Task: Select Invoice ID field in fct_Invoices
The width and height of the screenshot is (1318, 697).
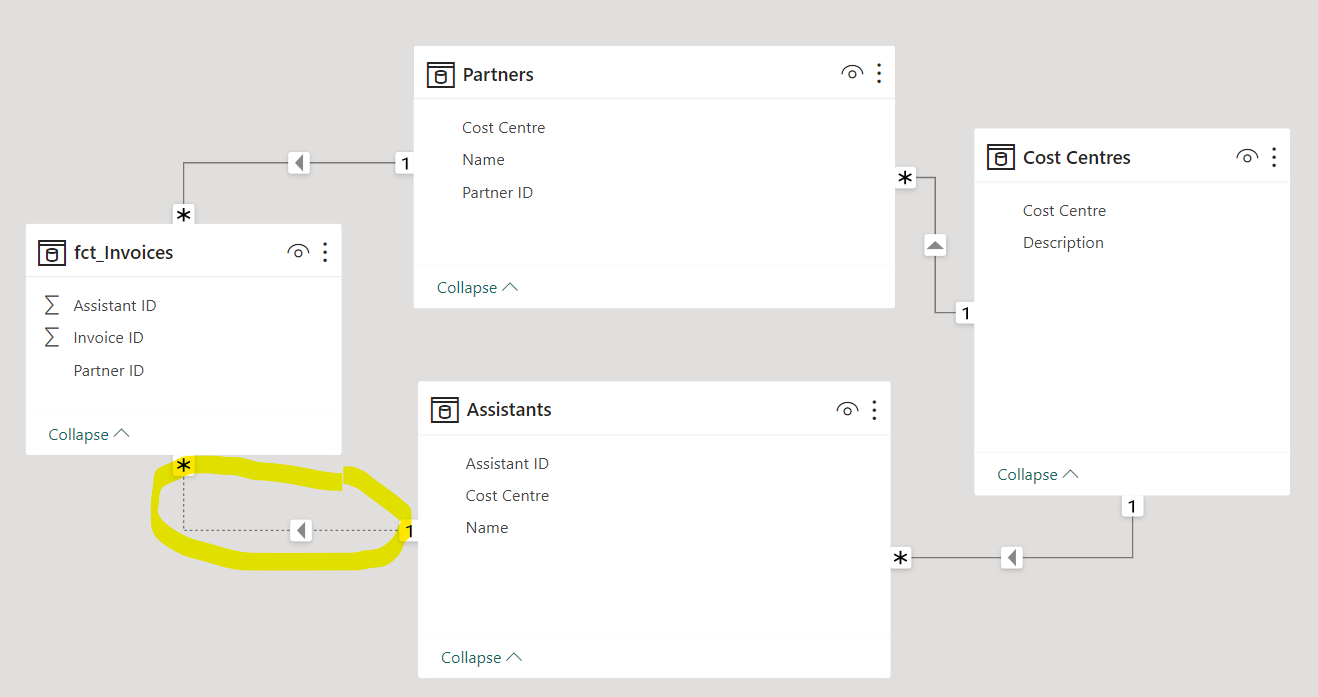Action: (x=108, y=338)
